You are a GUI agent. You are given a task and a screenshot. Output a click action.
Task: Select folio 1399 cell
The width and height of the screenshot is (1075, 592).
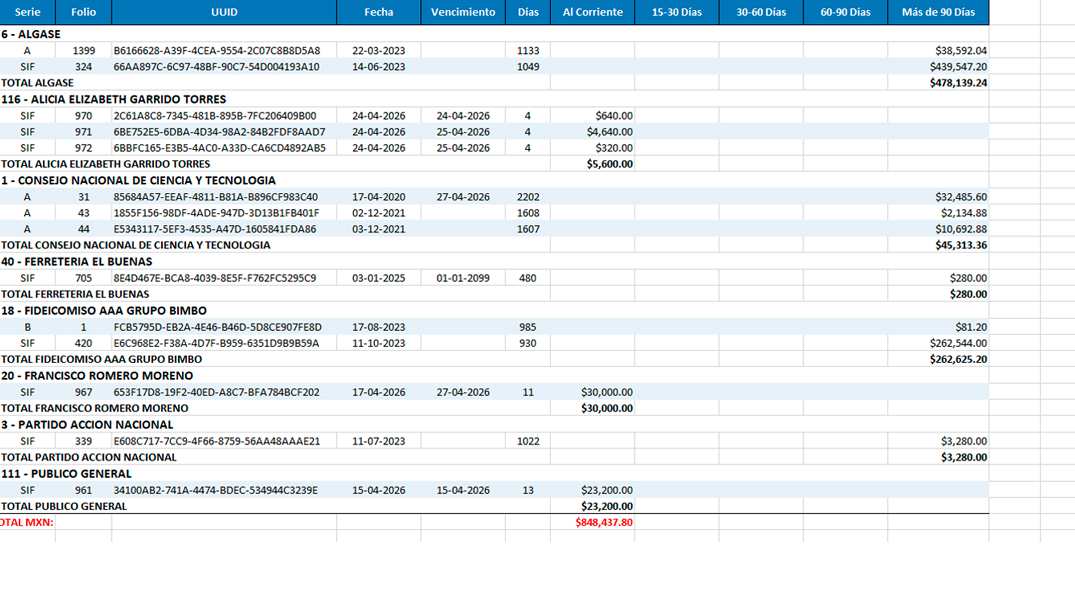(x=84, y=51)
